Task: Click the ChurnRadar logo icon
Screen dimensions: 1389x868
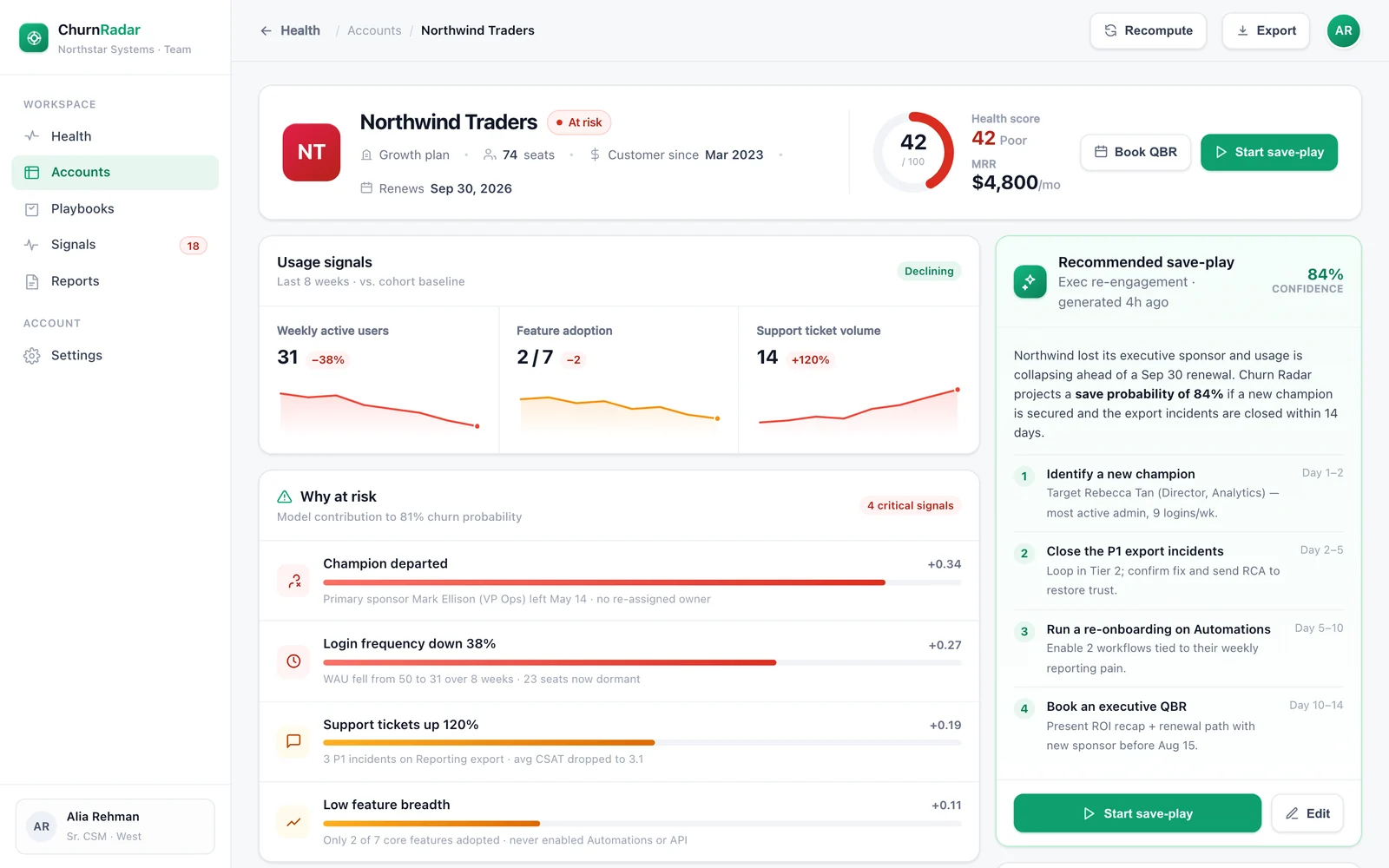Action: (x=34, y=38)
